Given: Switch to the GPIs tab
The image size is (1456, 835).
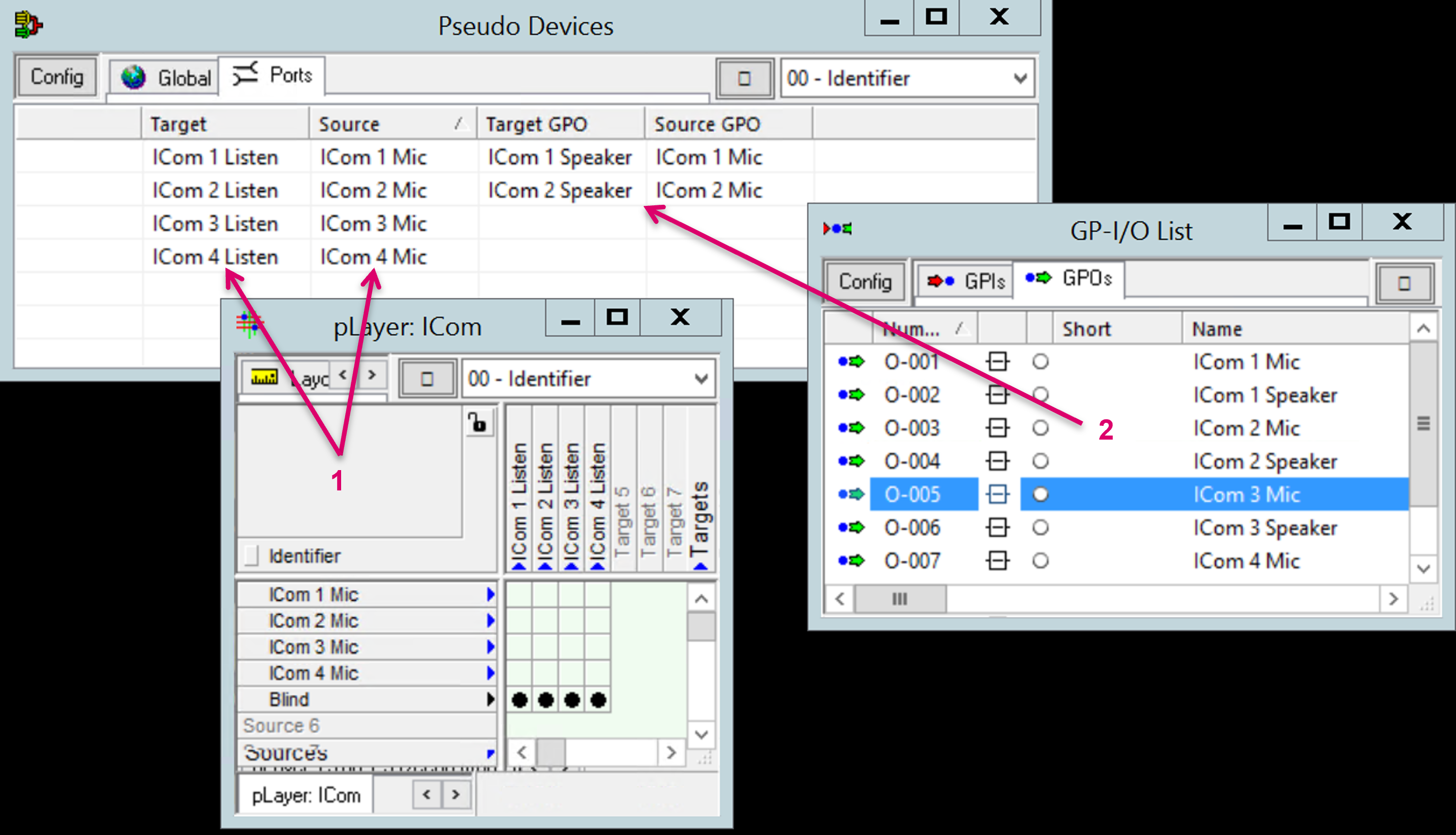Looking at the screenshot, I should pyautogui.click(x=965, y=281).
